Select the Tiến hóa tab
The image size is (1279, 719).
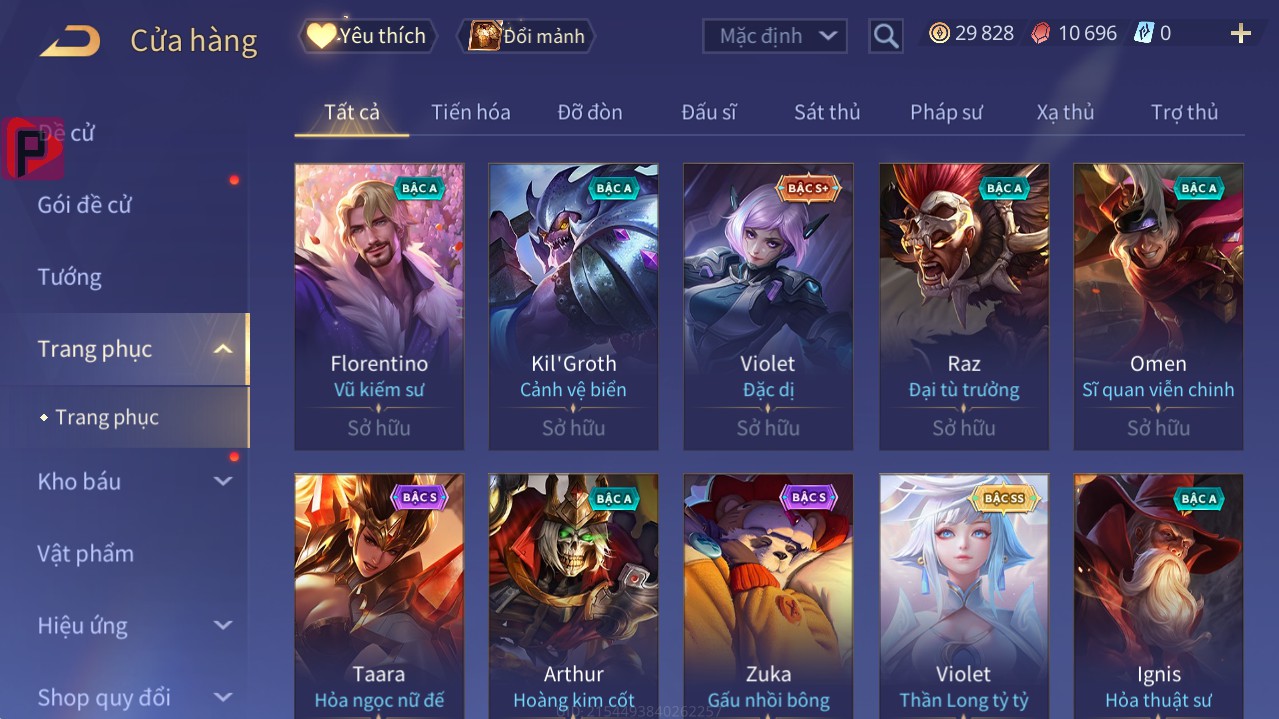[x=471, y=112]
